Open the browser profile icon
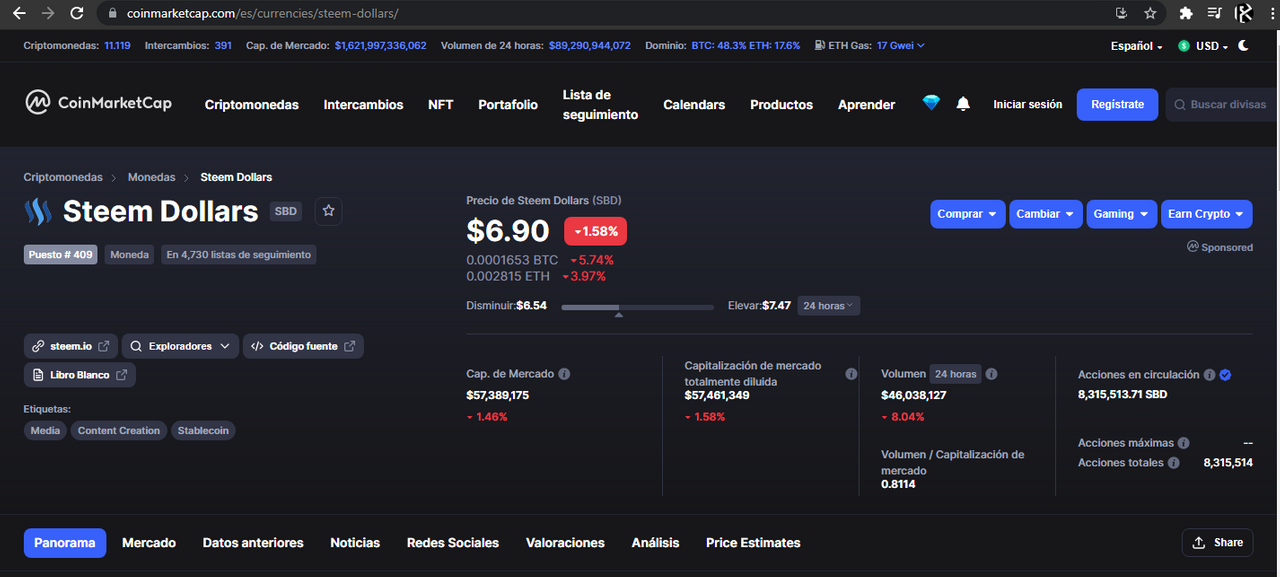Screen dimensions: 1280x577 (1244, 14)
